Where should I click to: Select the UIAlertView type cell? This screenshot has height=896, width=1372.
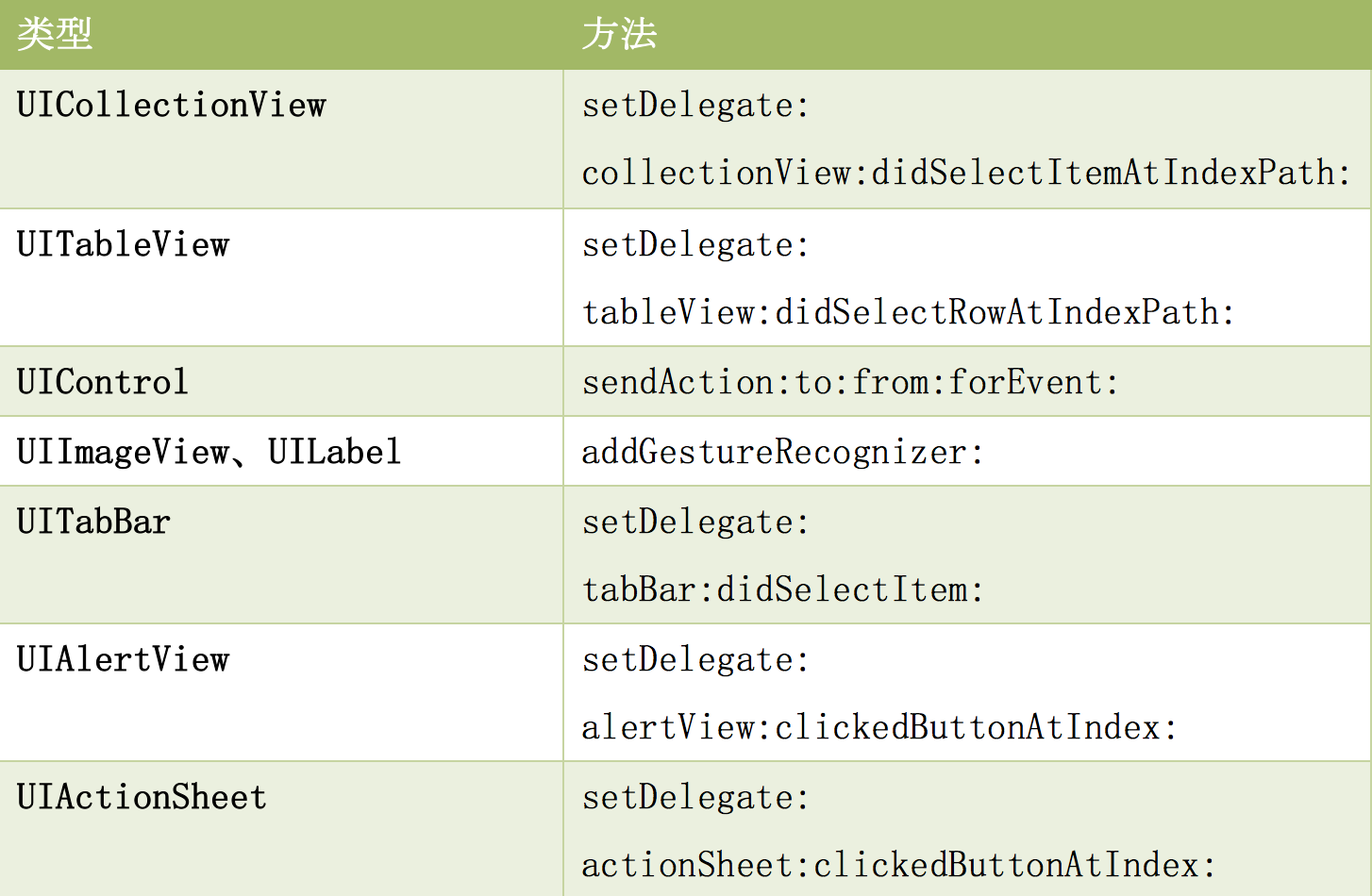coord(124,659)
